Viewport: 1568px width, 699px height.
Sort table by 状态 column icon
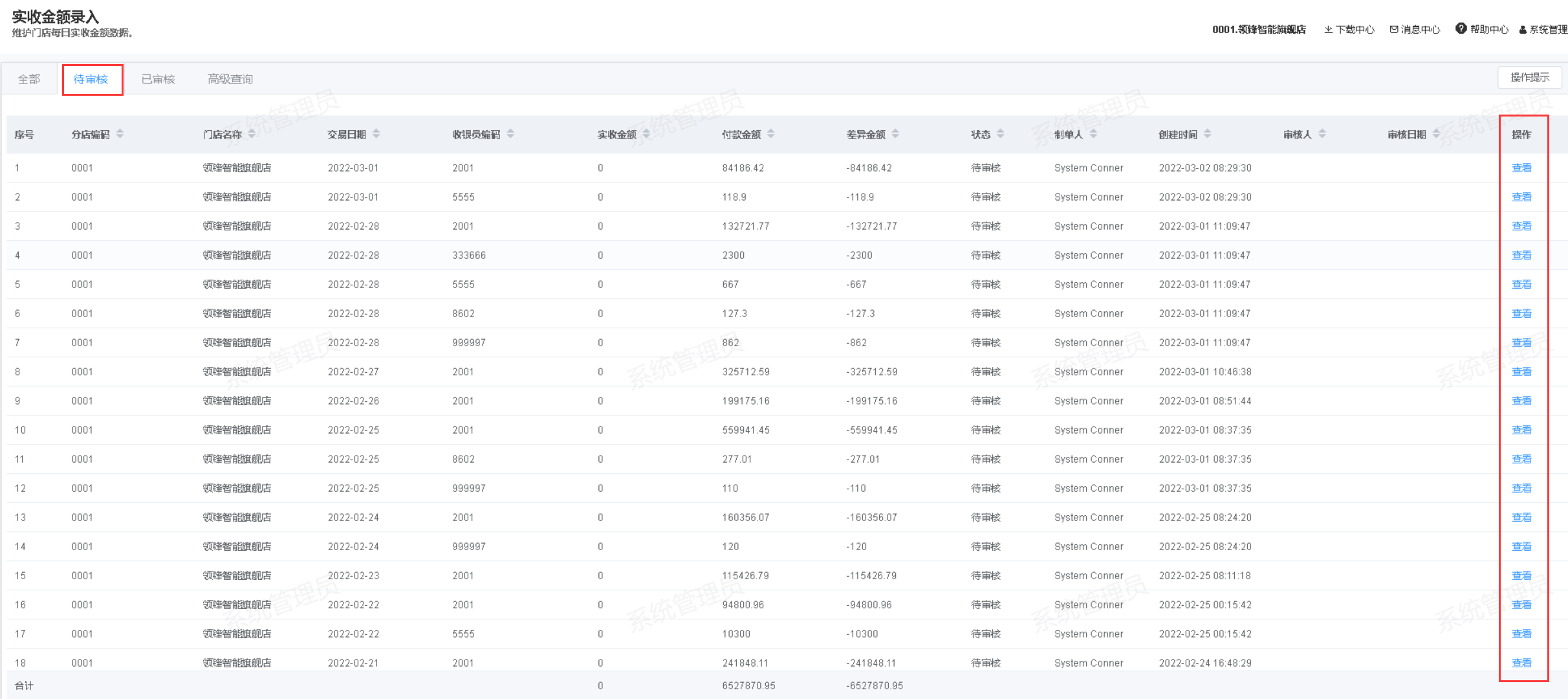(1000, 134)
